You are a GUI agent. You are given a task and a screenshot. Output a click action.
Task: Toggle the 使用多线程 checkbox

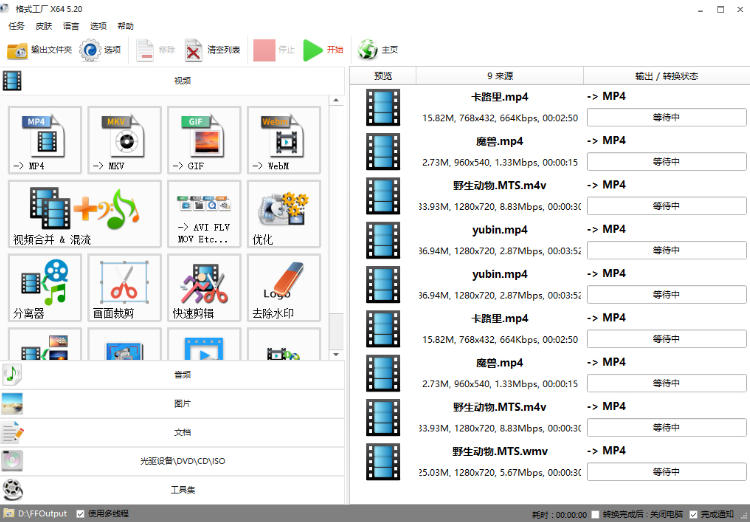point(81,513)
